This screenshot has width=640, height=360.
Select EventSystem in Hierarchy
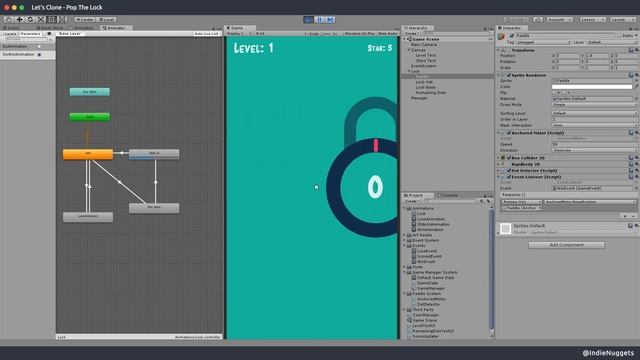(x=424, y=66)
